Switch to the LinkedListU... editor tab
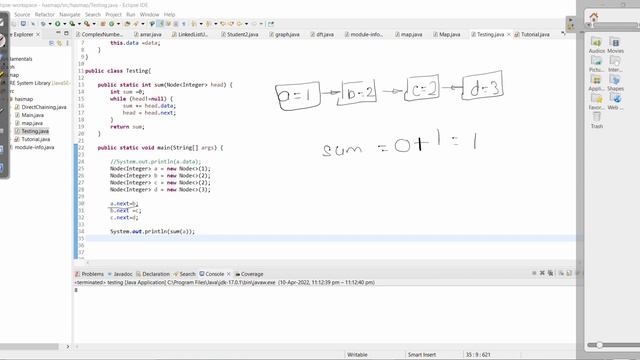Viewport: 640px width, 360px height. point(190,34)
